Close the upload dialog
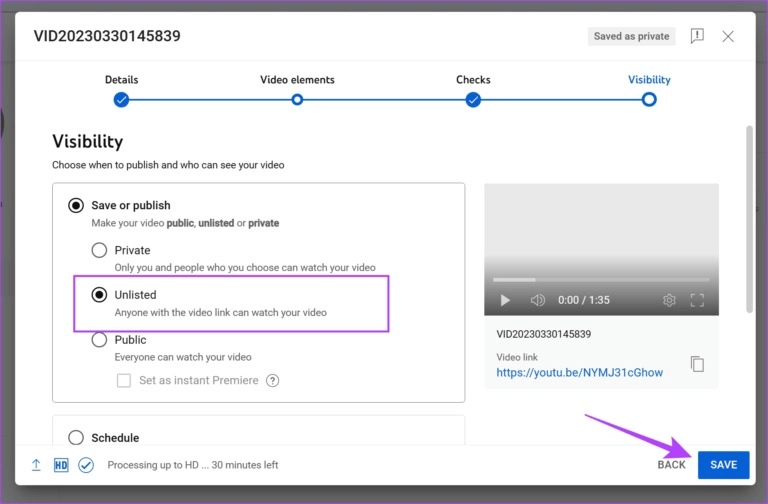 (728, 36)
